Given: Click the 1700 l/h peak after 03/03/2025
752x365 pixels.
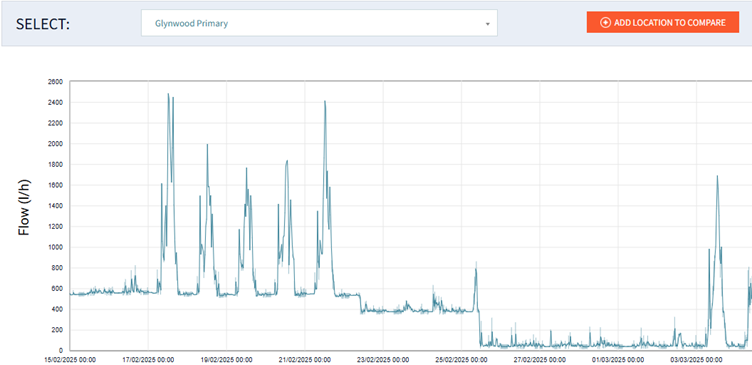Looking at the screenshot, I should (x=717, y=177).
